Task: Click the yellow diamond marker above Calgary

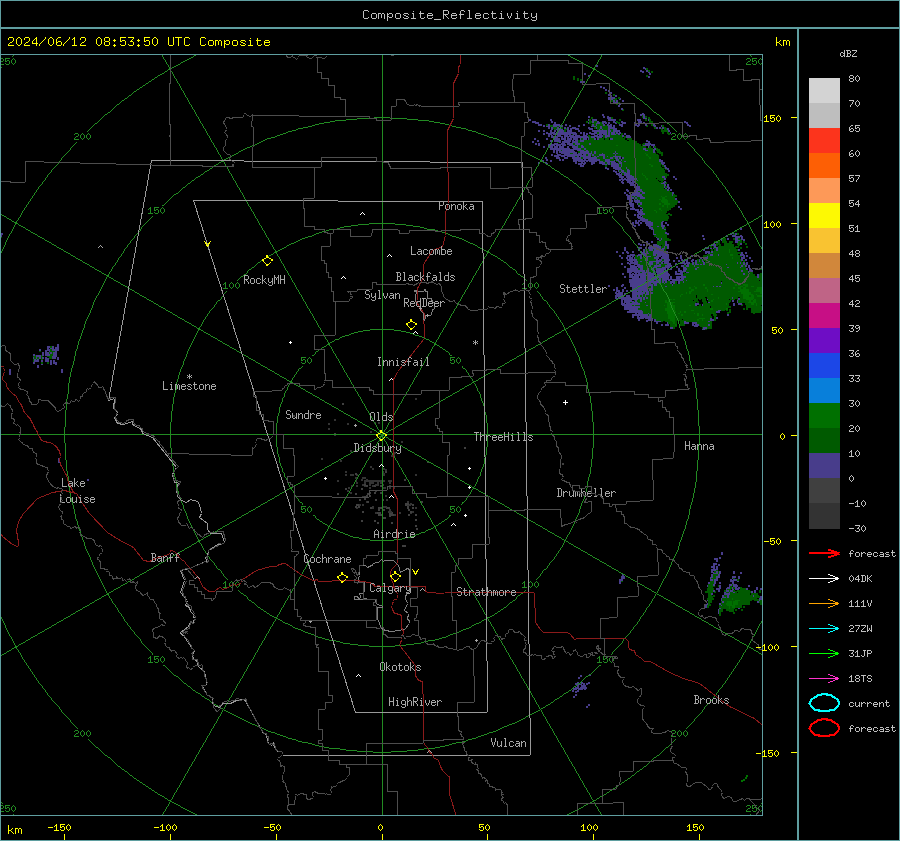Action: coord(395,576)
